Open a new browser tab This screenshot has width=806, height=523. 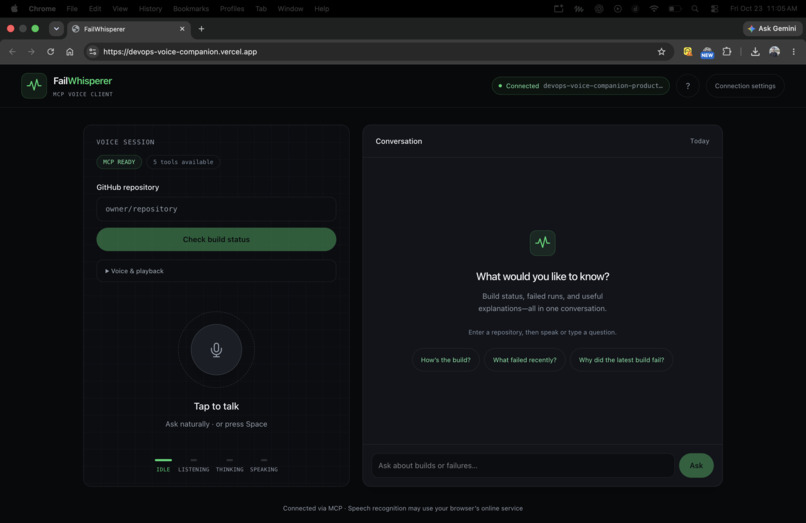202,29
